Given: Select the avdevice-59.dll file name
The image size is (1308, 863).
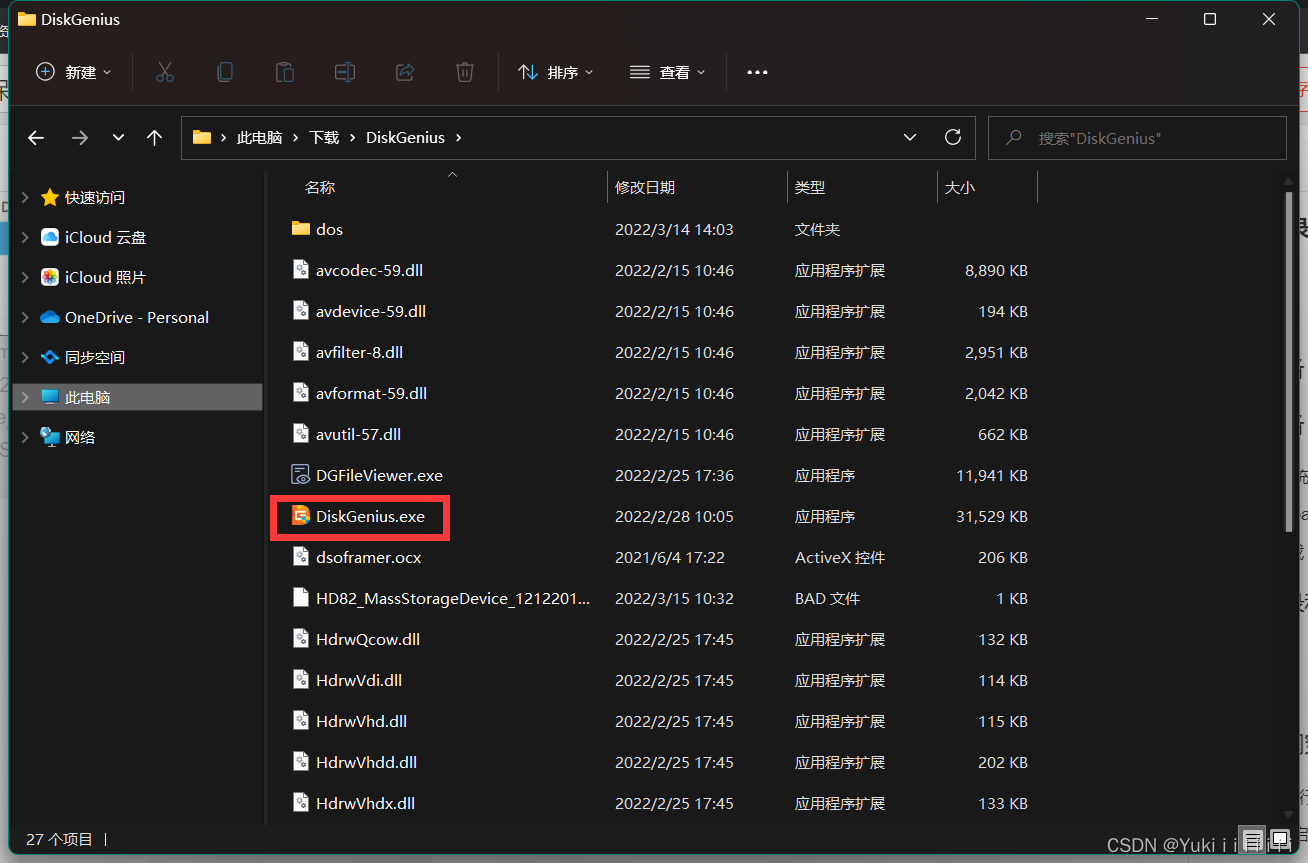Looking at the screenshot, I should point(371,311).
